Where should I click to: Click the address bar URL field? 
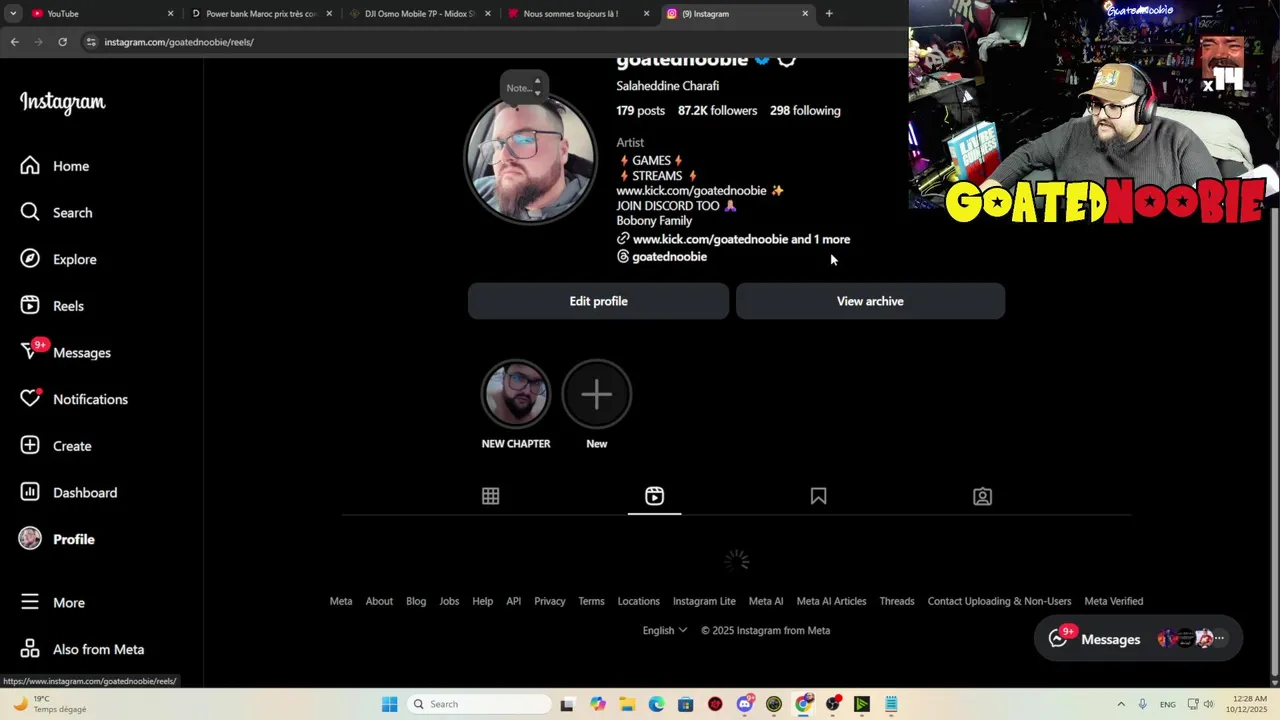click(490, 42)
